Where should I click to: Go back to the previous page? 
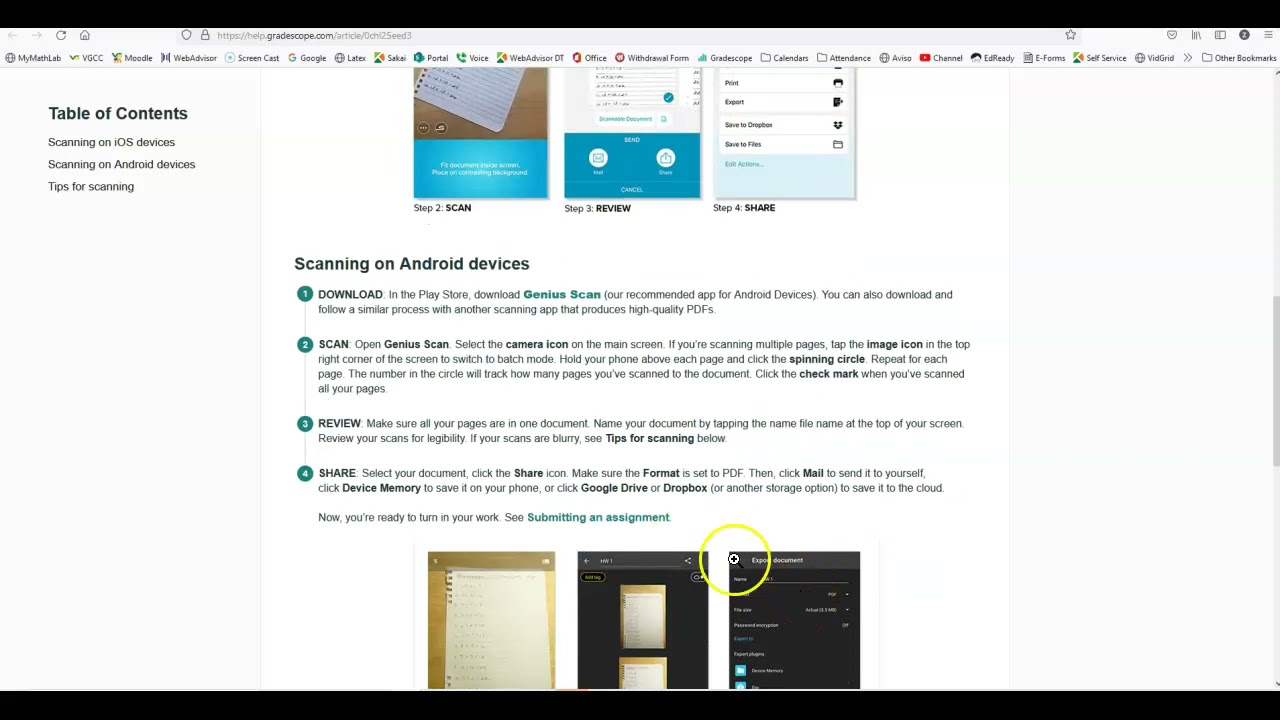pyautogui.click(x=12, y=35)
